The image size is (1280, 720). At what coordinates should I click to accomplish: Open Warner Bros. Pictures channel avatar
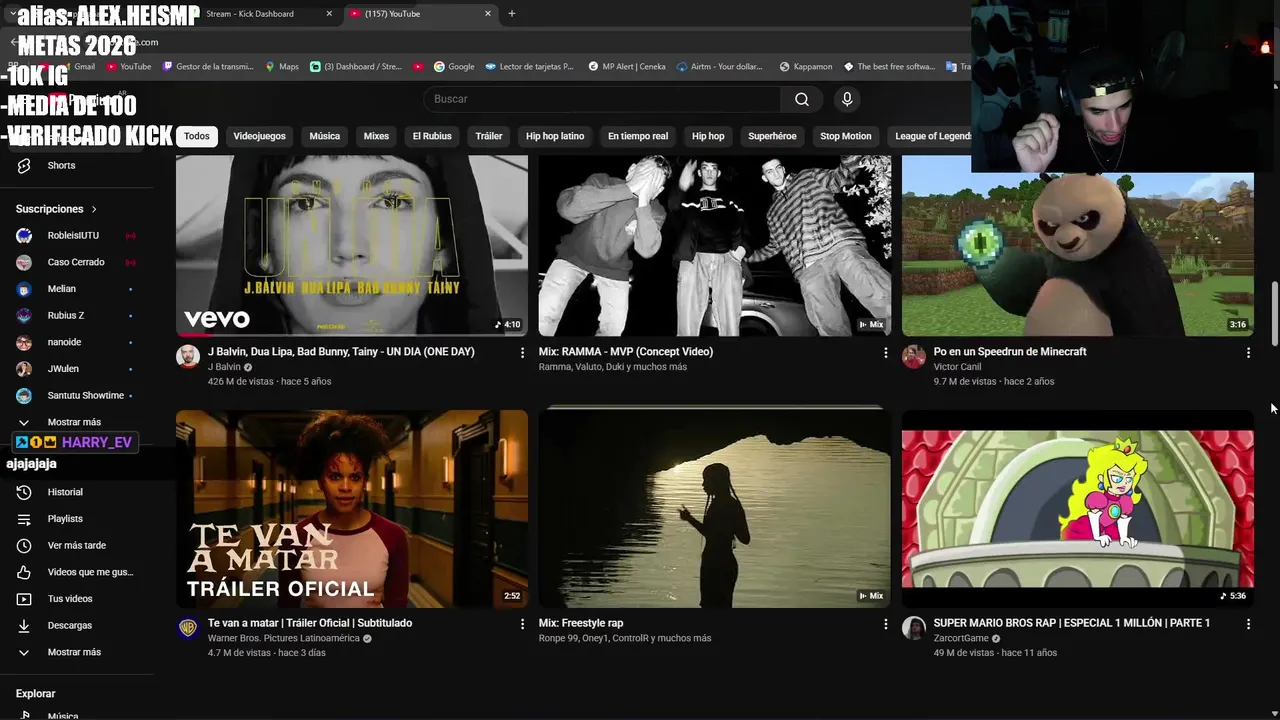[188, 628]
